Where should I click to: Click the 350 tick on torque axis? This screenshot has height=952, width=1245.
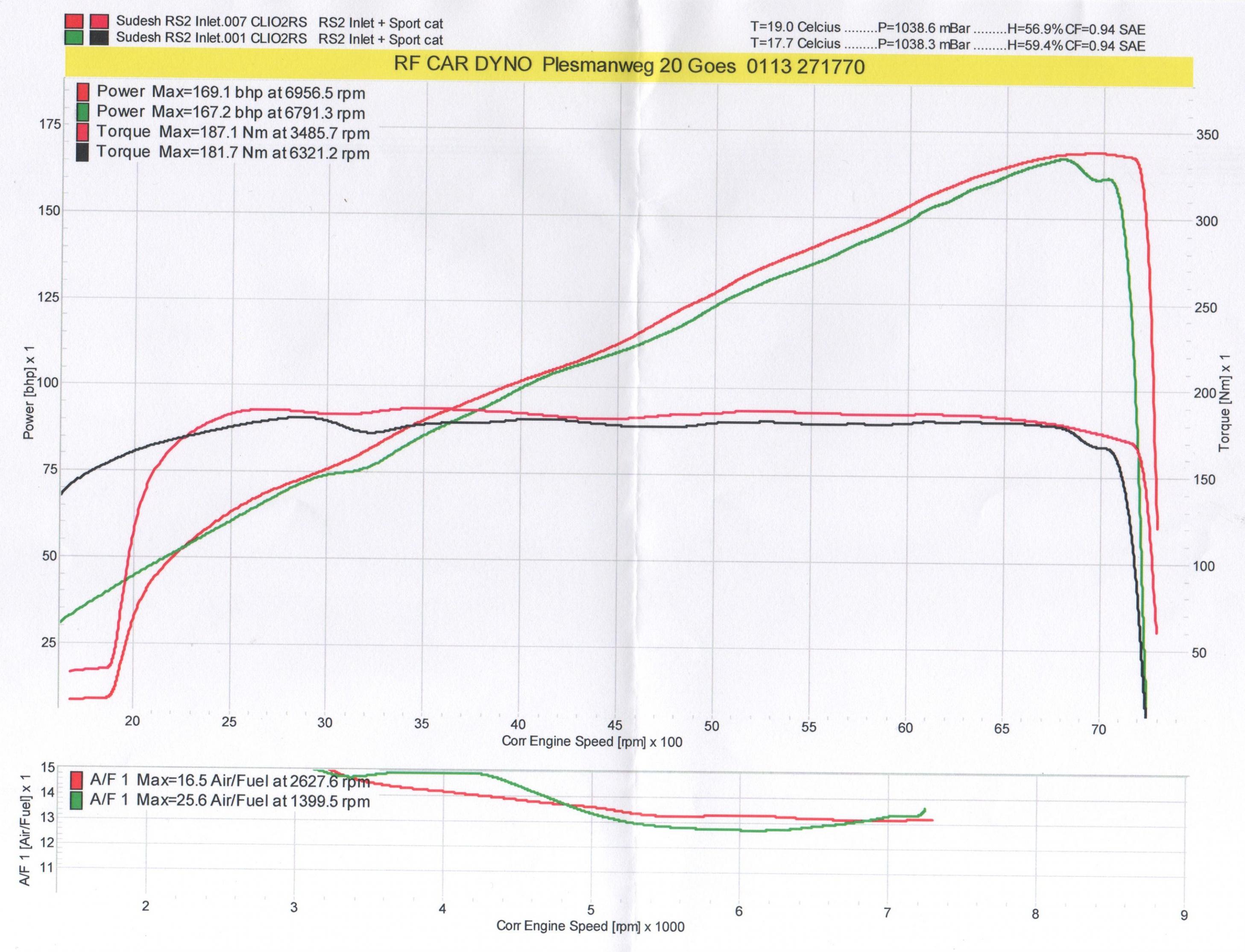click(1207, 135)
